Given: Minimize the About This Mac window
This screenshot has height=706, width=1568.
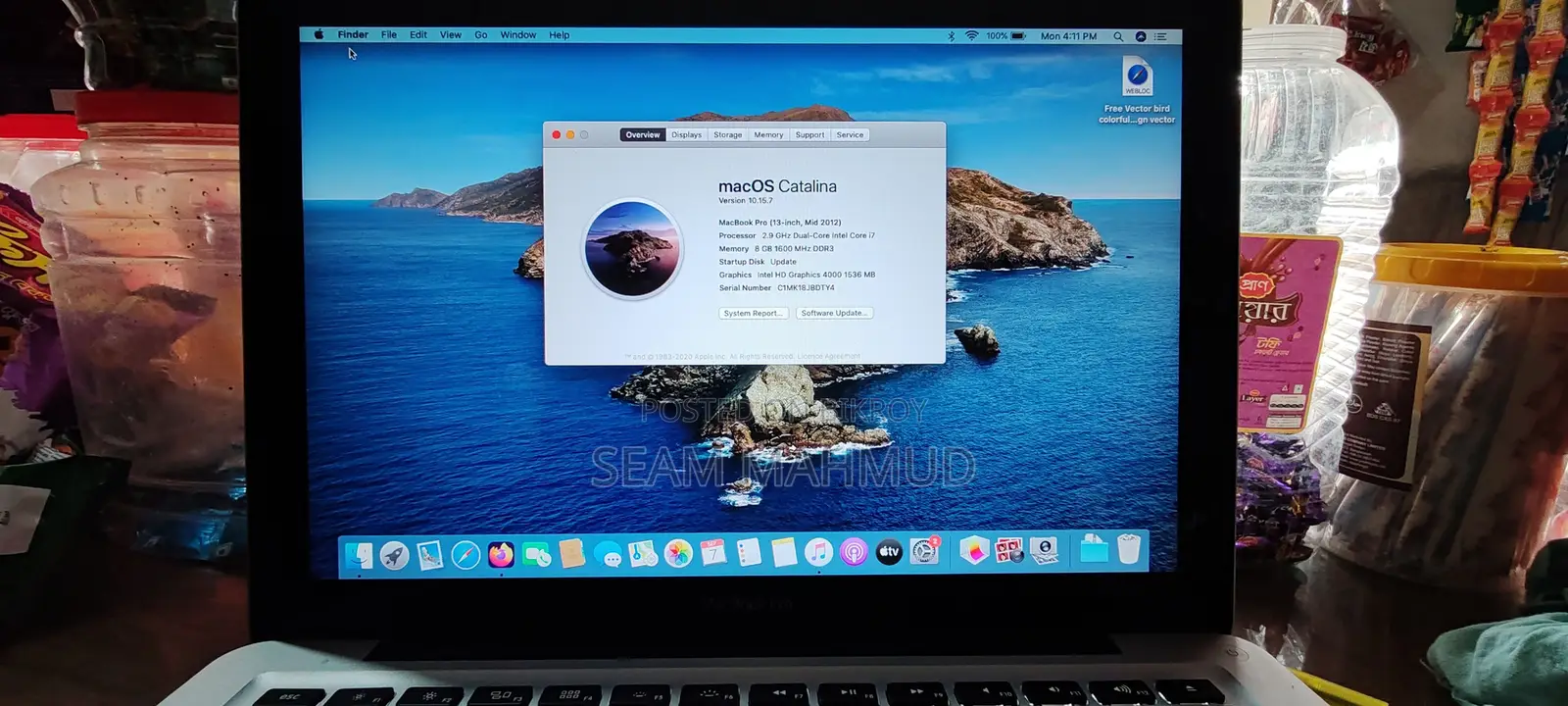Looking at the screenshot, I should click(570, 134).
